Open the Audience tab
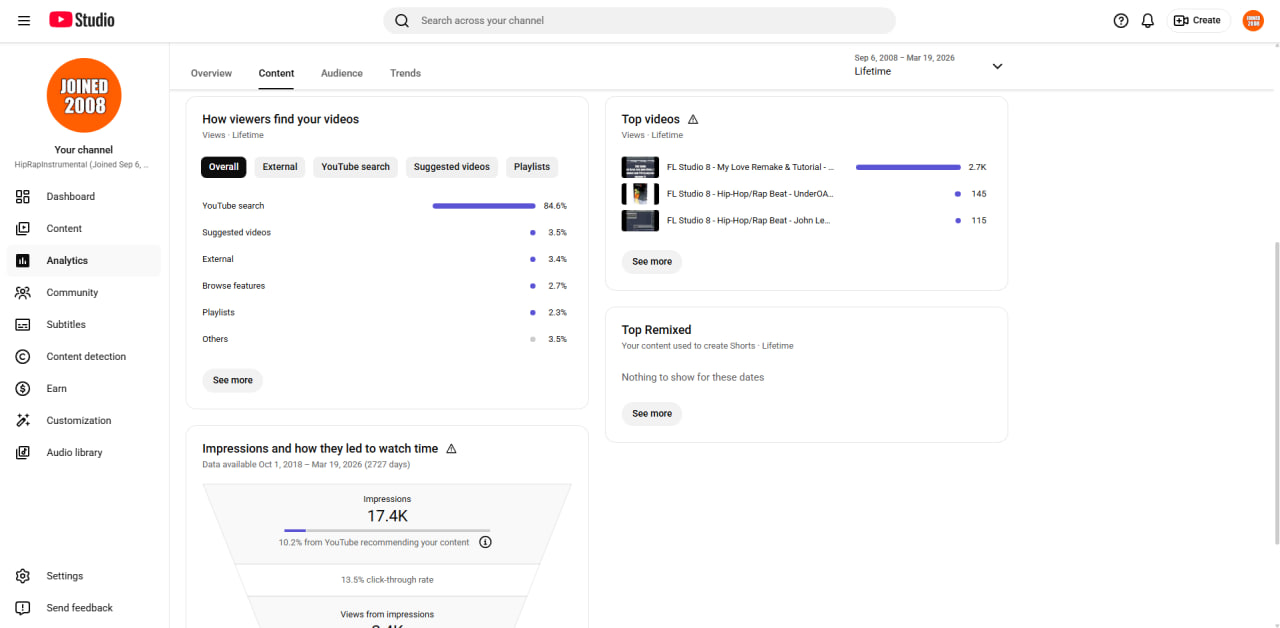Image resolution: width=1280 pixels, height=628 pixels. tap(342, 73)
